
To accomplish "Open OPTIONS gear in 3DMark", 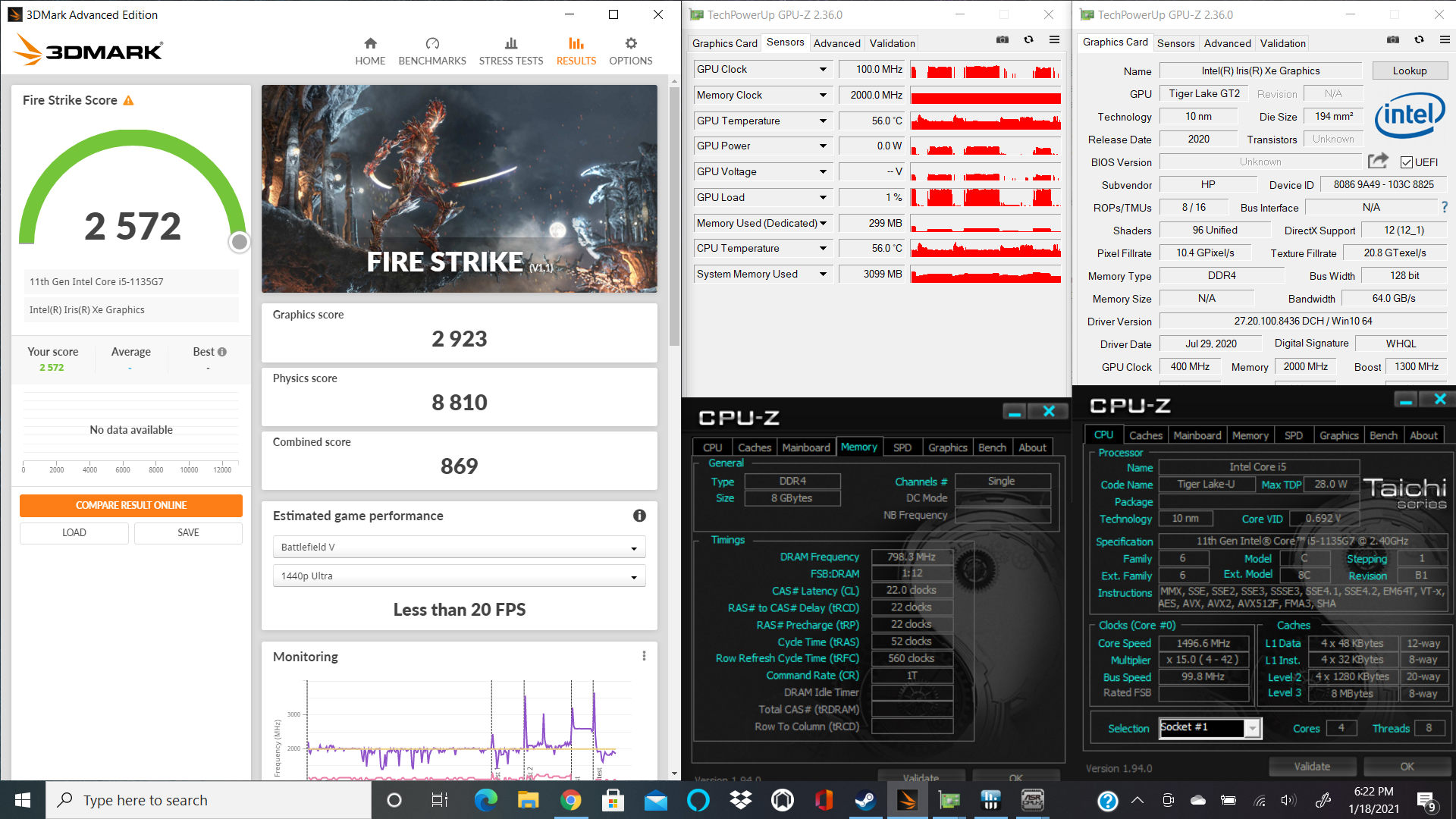I will pyautogui.click(x=631, y=52).
